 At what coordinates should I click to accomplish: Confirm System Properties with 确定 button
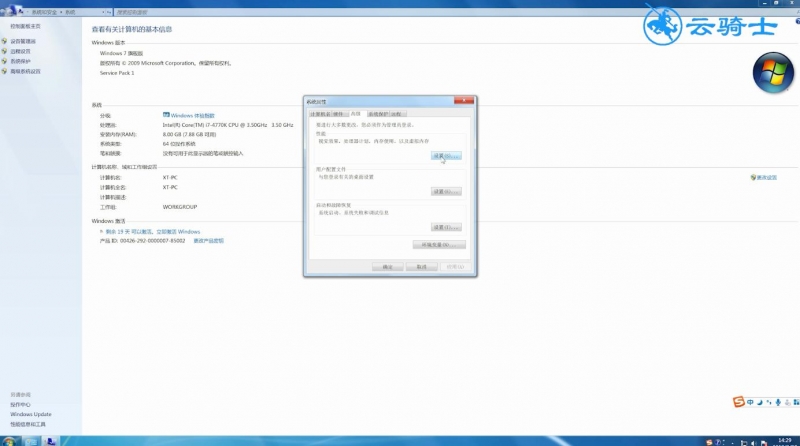click(x=388, y=267)
